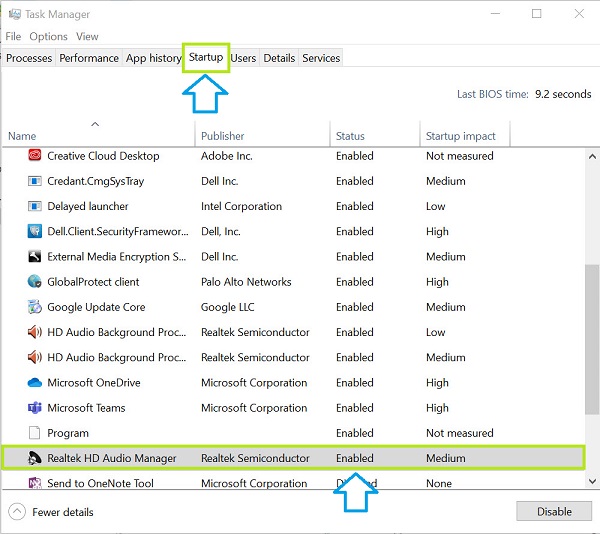
Task: Click the Send to OneNote Tool icon
Action: click(35, 484)
